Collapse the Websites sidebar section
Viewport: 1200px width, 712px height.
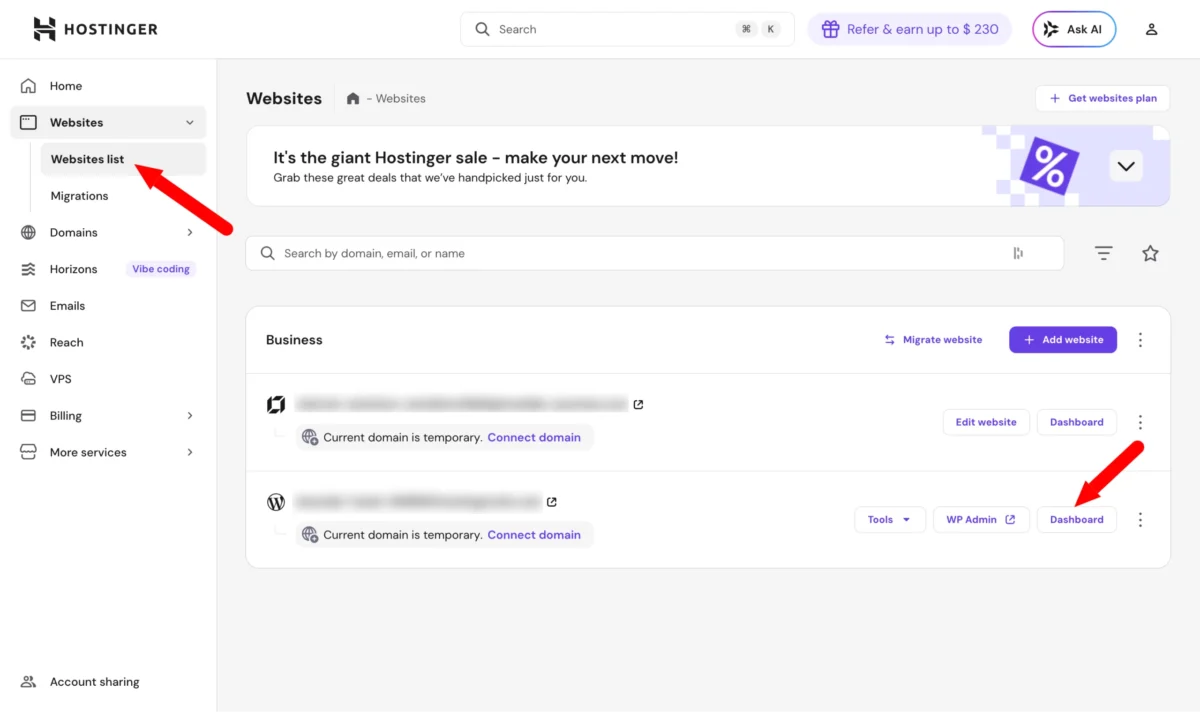tap(190, 122)
